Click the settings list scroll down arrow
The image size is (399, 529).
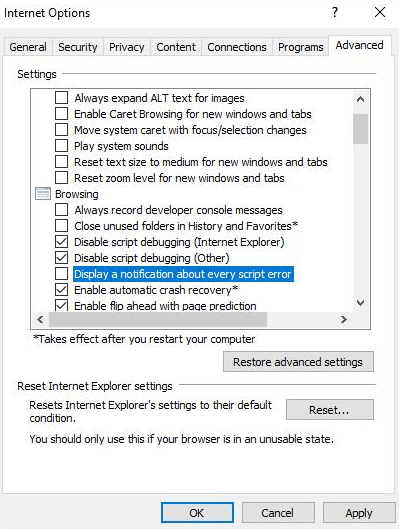[x=360, y=303]
